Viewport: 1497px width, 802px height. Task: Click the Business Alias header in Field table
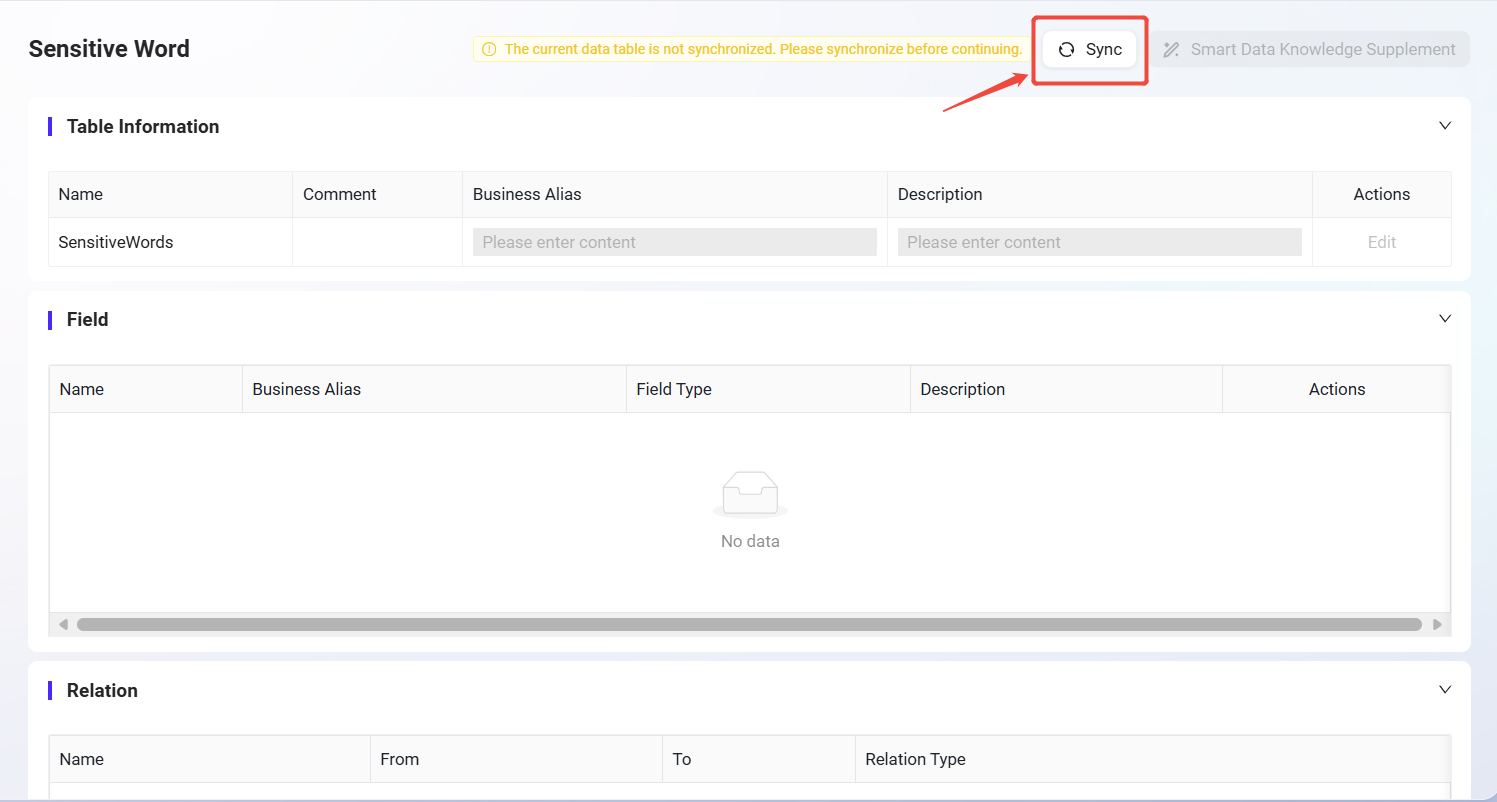pyautogui.click(x=307, y=389)
